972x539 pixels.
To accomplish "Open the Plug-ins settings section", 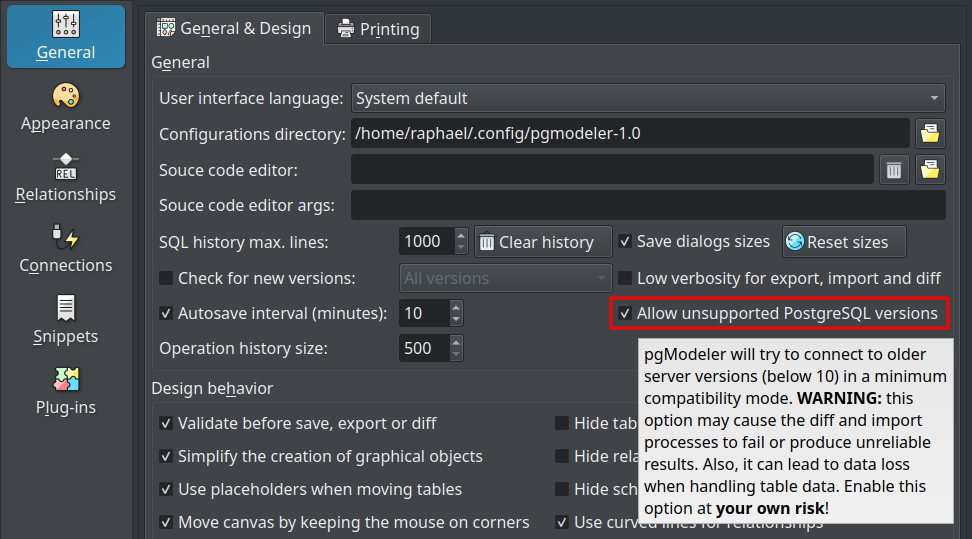I will click(x=66, y=391).
